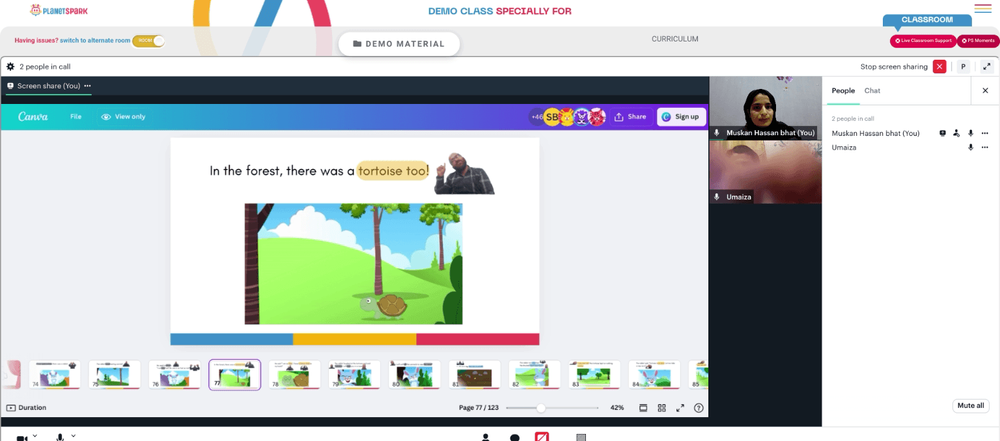Open call settings gear icon
The height and width of the screenshot is (441, 1000).
click(10, 66)
